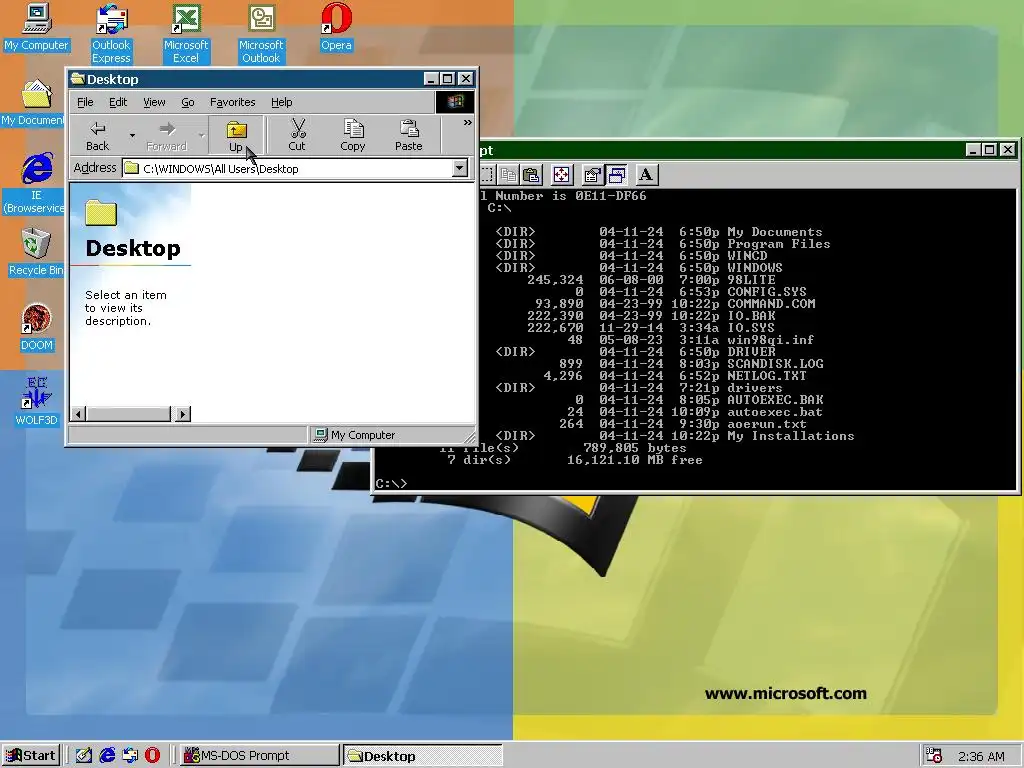Click the Windows logo throbber in Explorer

click(x=455, y=102)
